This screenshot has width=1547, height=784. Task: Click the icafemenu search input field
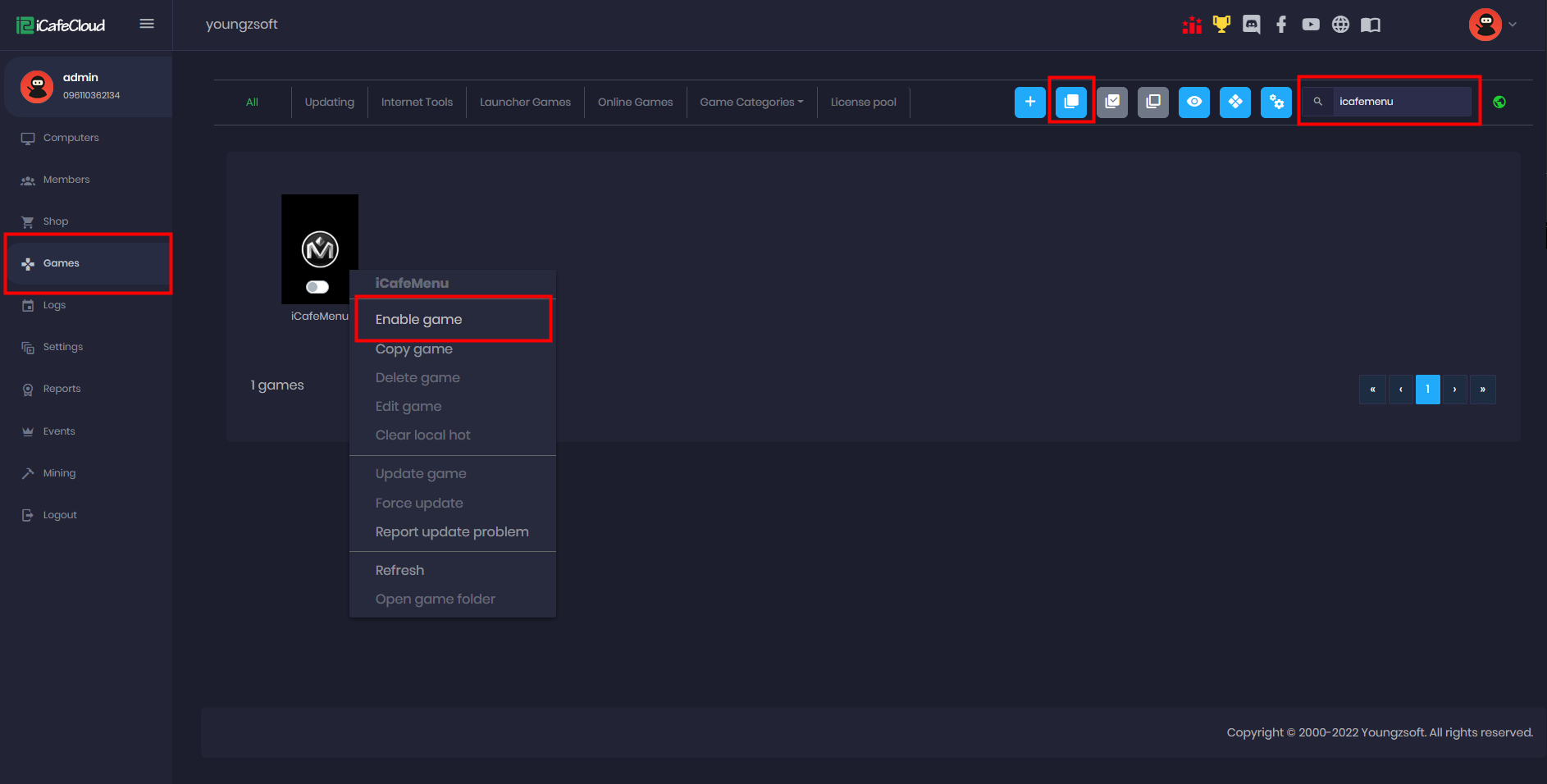point(1400,102)
